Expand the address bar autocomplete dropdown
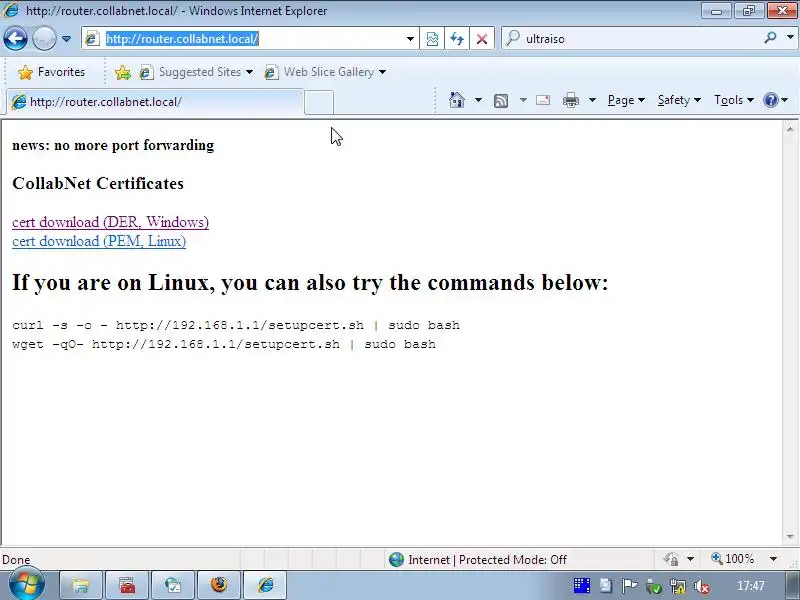800x600 pixels. click(x=410, y=39)
